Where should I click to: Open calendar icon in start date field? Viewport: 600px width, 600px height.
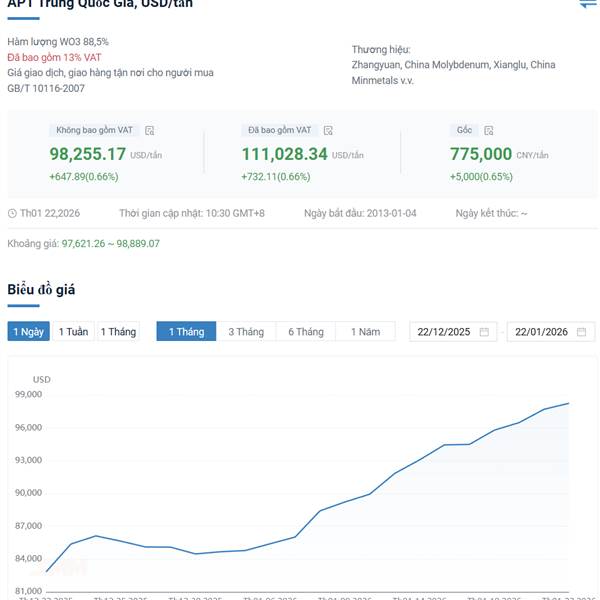pos(484,332)
